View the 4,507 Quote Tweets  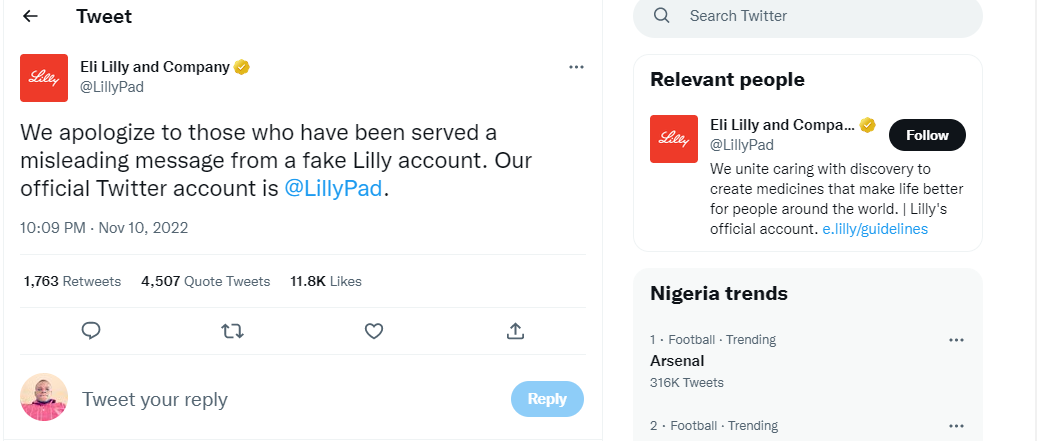tap(206, 281)
